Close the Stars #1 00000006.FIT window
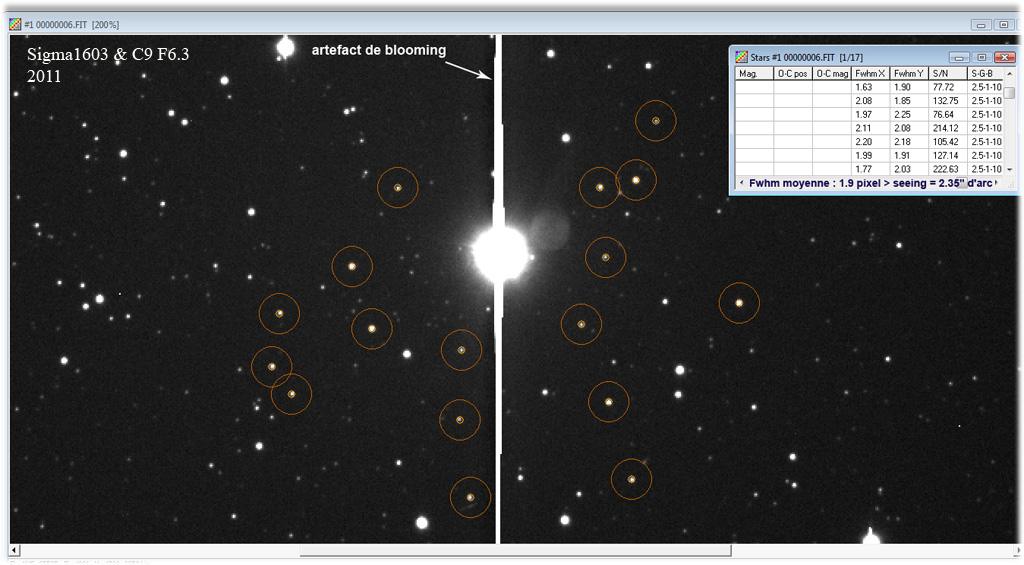 (1004, 57)
